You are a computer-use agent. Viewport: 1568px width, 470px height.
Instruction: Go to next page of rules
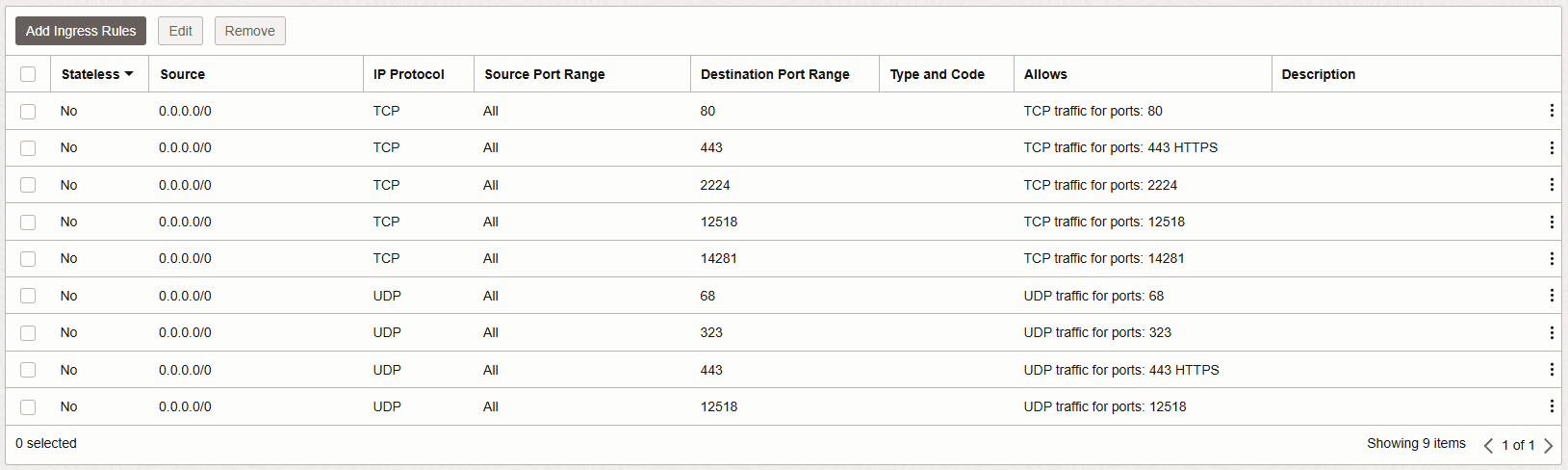point(1548,445)
